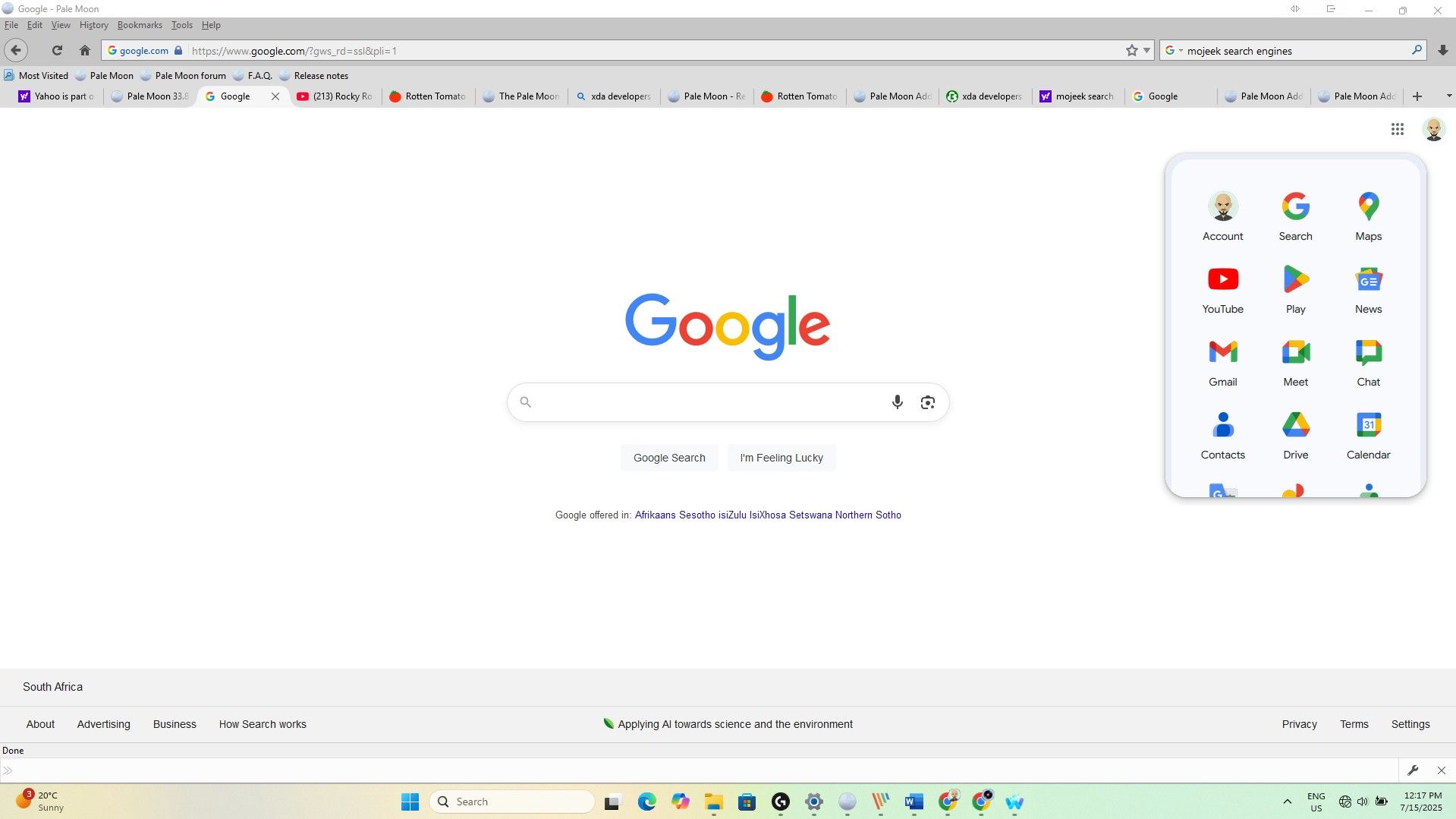Open the Pale Moon forum bookmark
Image resolution: width=1456 pixels, height=819 pixels.
(183, 76)
